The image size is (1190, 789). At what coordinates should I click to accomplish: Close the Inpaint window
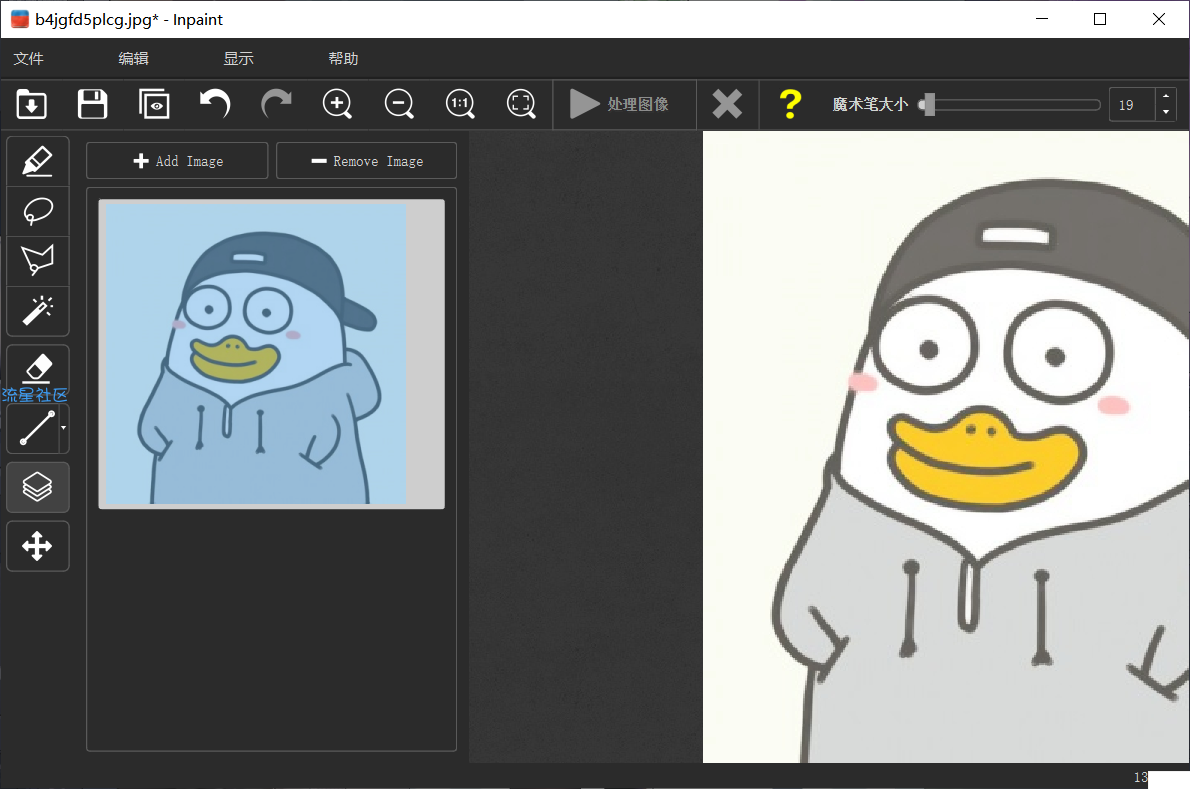(x=1158, y=19)
